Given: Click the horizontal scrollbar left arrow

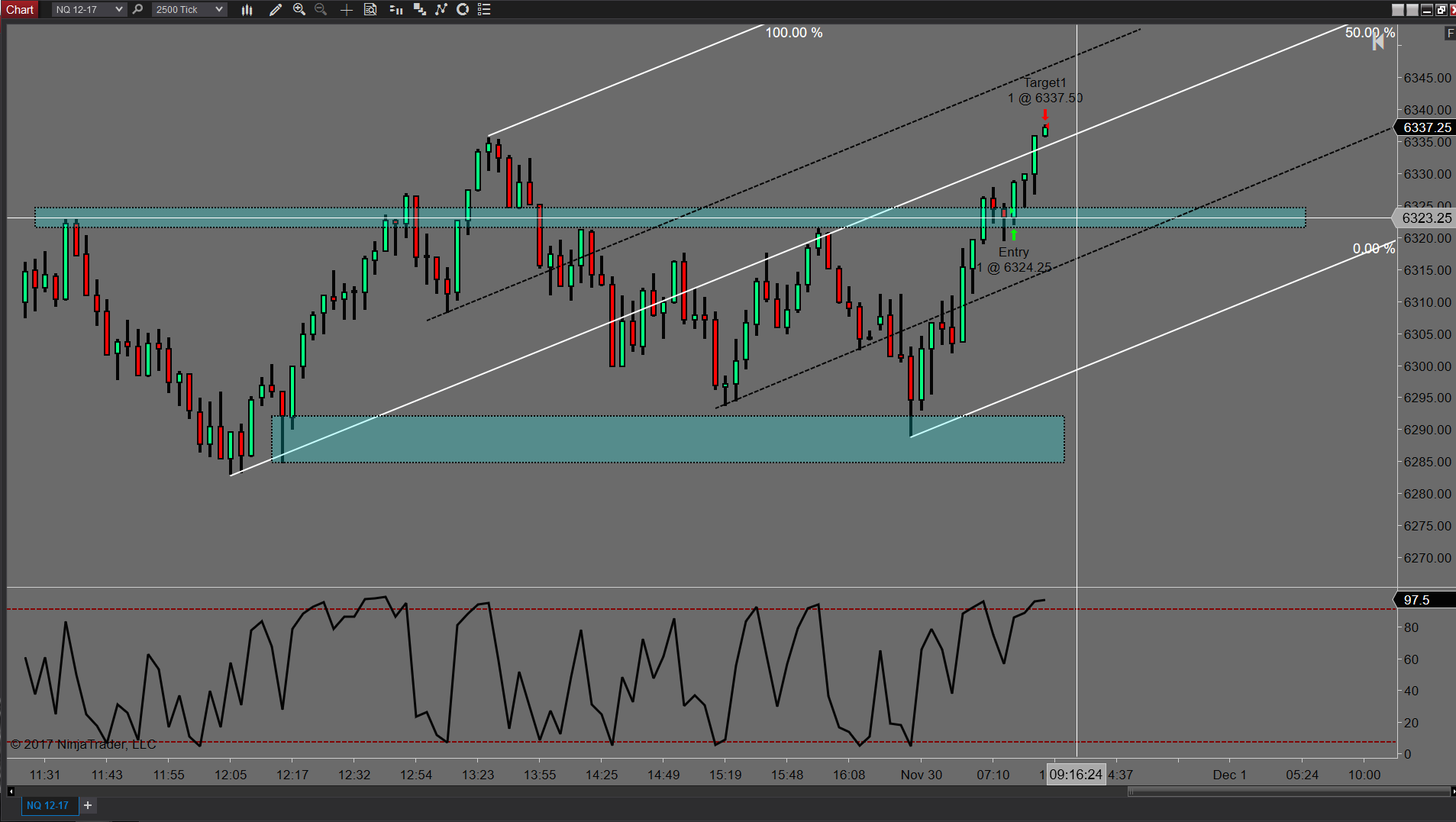Looking at the screenshot, I should (11, 791).
